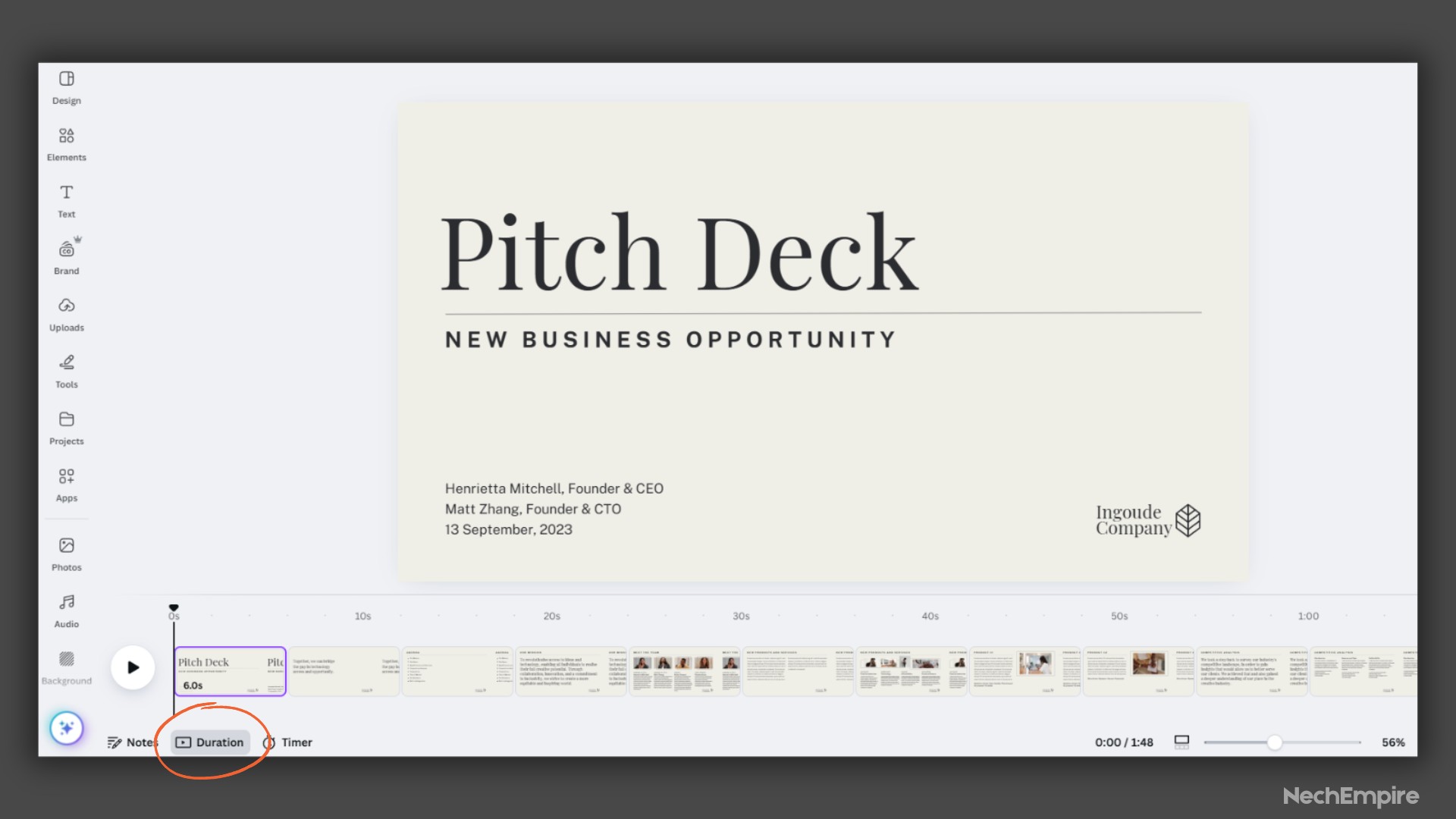Screen dimensions: 1456x819
Task: Expand the Projects panel
Action: click(66, 427)
